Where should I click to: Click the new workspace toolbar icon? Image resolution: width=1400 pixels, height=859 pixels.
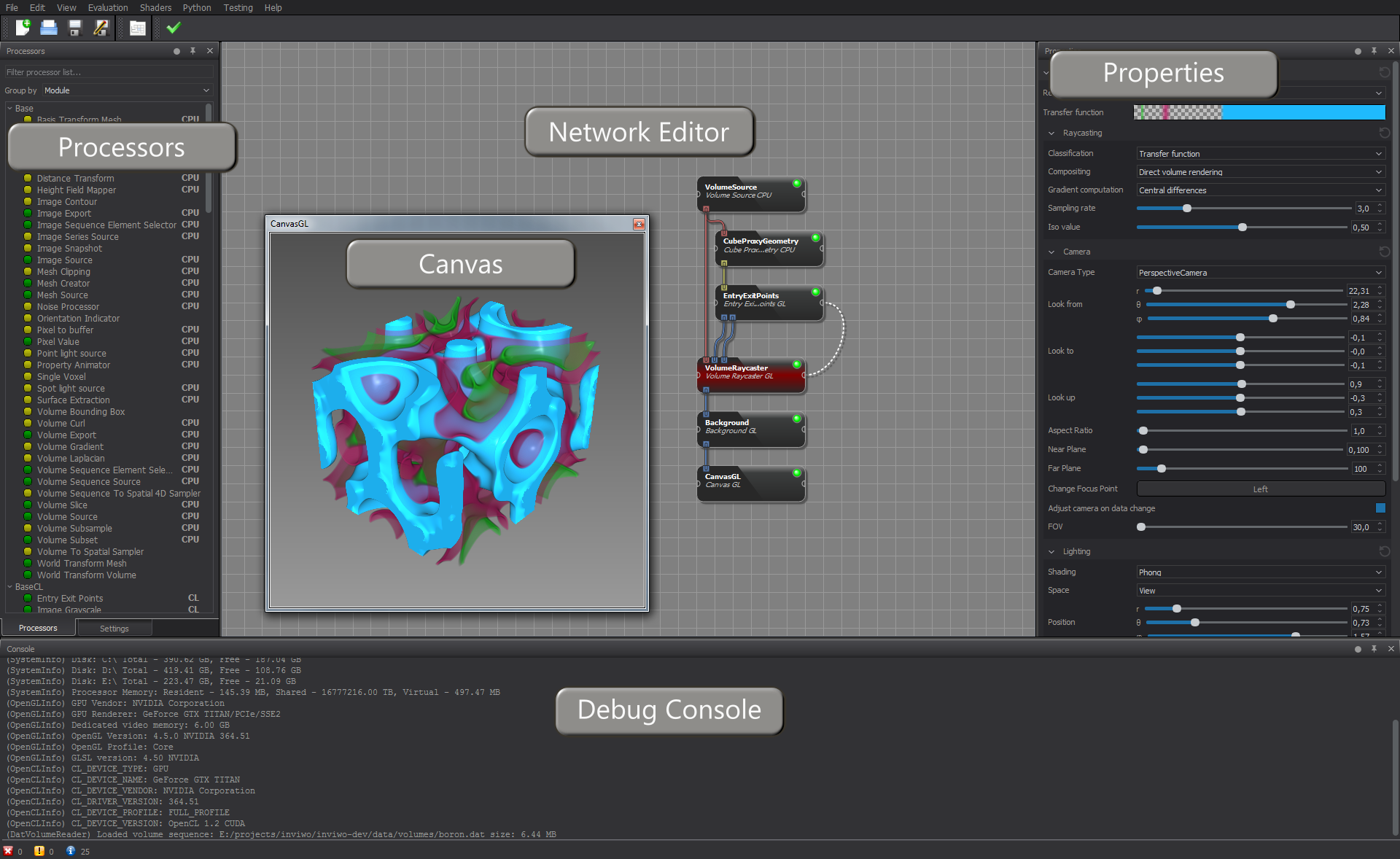click(x=23, y=28)
